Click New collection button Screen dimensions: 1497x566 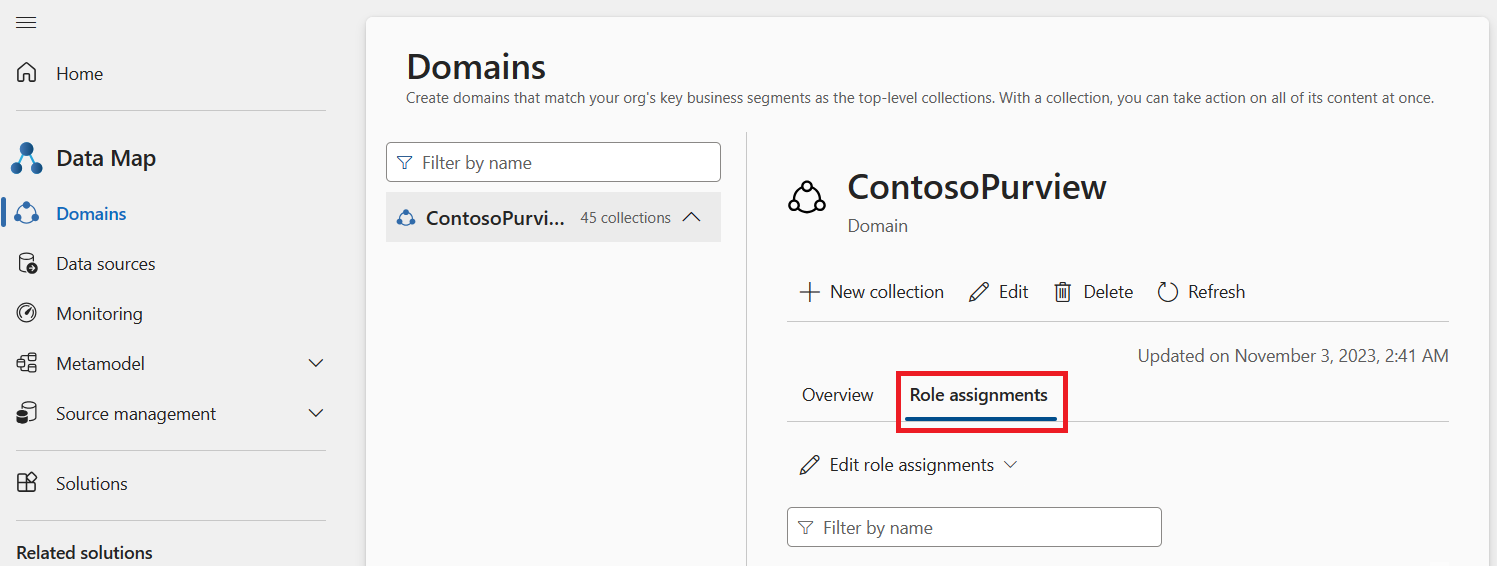coord(872,292)
